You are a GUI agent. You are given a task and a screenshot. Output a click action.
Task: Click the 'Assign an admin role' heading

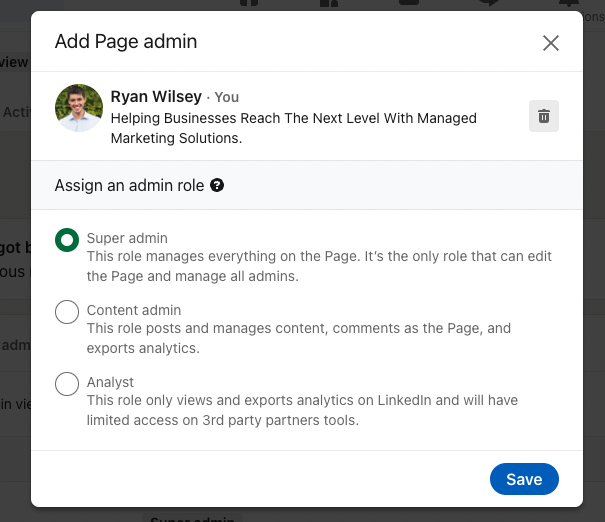tap(129, 185)
